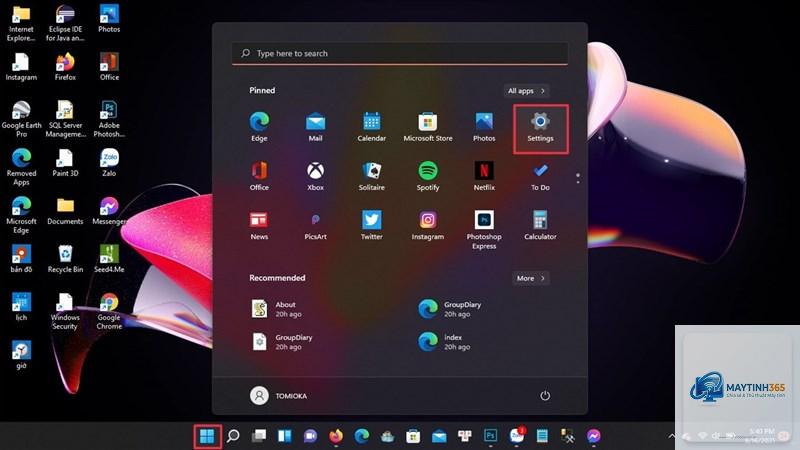This screenshot has width=800, height=450.
Task: Select Zalo desktop shortcut
Action: (x=109, y=163)
